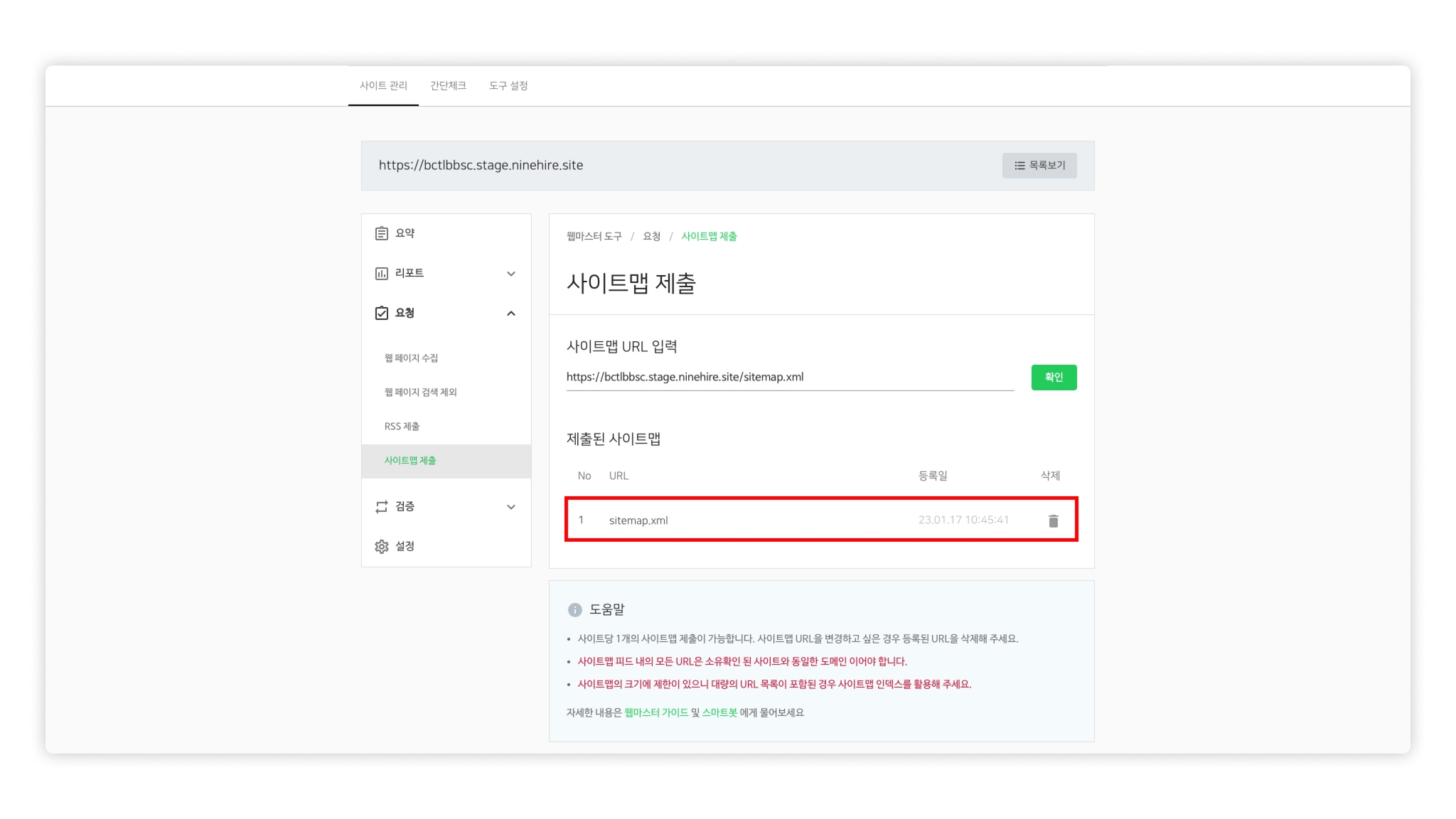Open the 웹마스터 가이드 link
Image resolution: width=1456 pixels, height=819 pixels.
click(655, 712)
